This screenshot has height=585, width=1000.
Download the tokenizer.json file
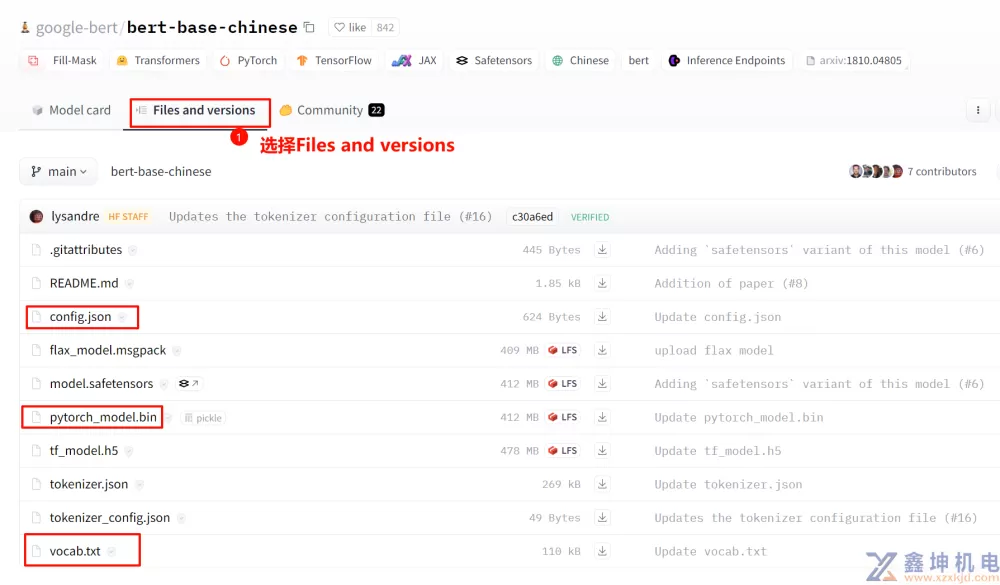602,484
